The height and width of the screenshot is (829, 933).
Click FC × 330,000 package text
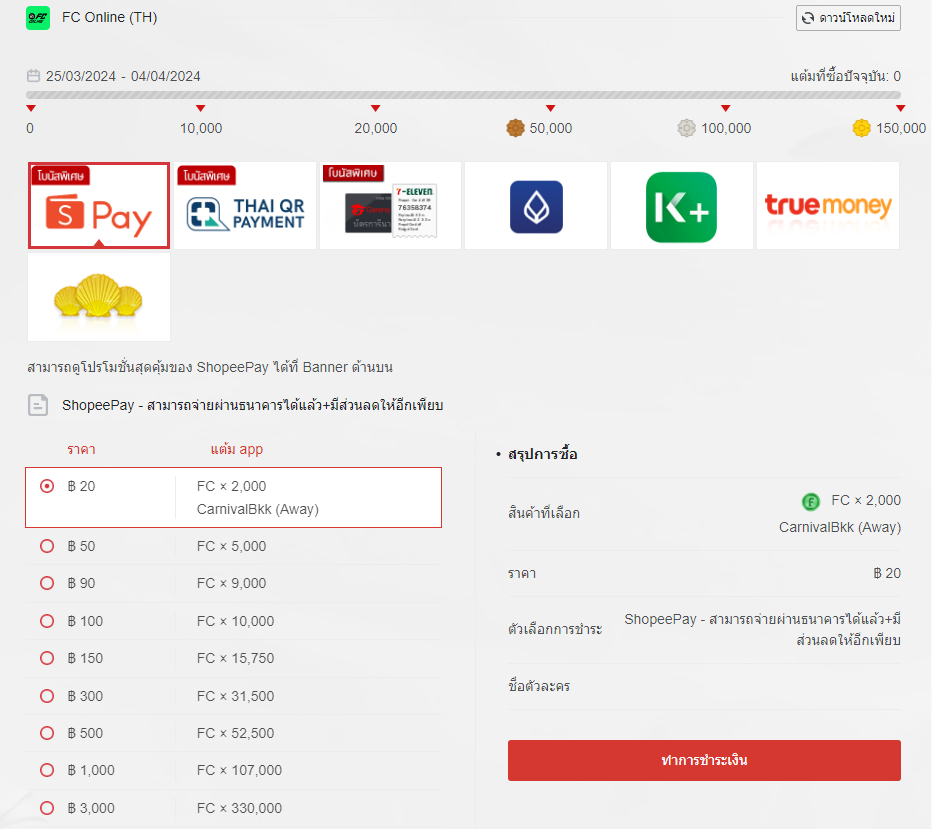[x=239, y=808]
